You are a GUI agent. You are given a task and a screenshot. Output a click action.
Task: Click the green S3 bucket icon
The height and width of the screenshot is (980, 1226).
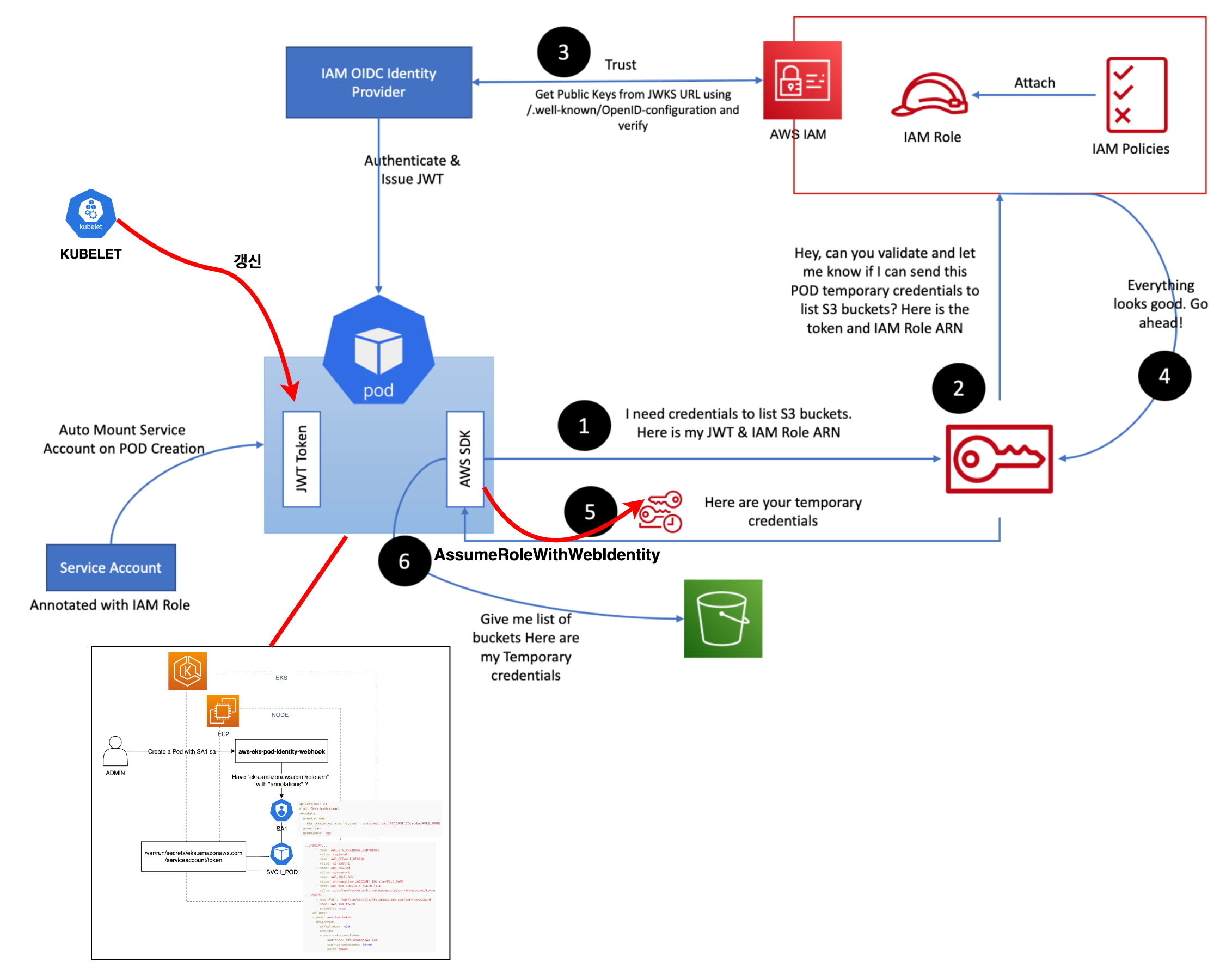(x=723, y=618)
